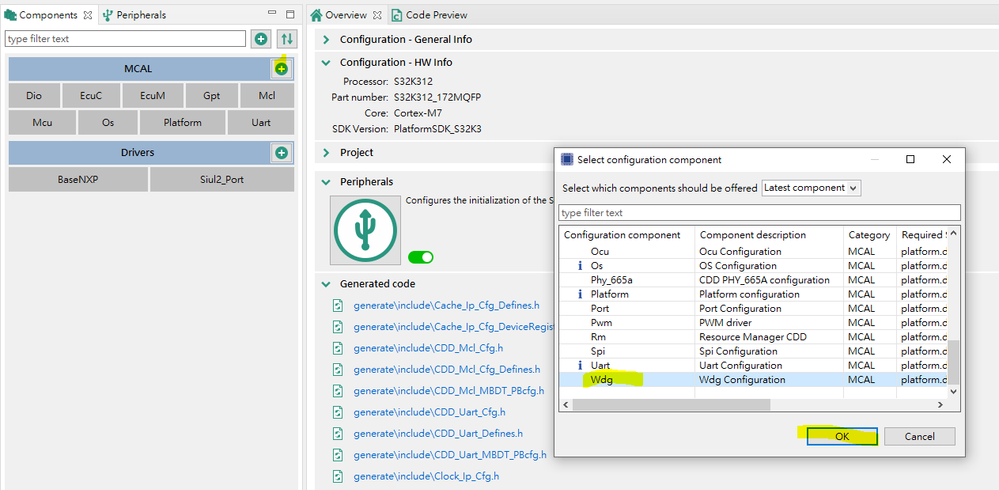Switch to the Components tab
Viewport: 999px width, 490px height.
48,15
